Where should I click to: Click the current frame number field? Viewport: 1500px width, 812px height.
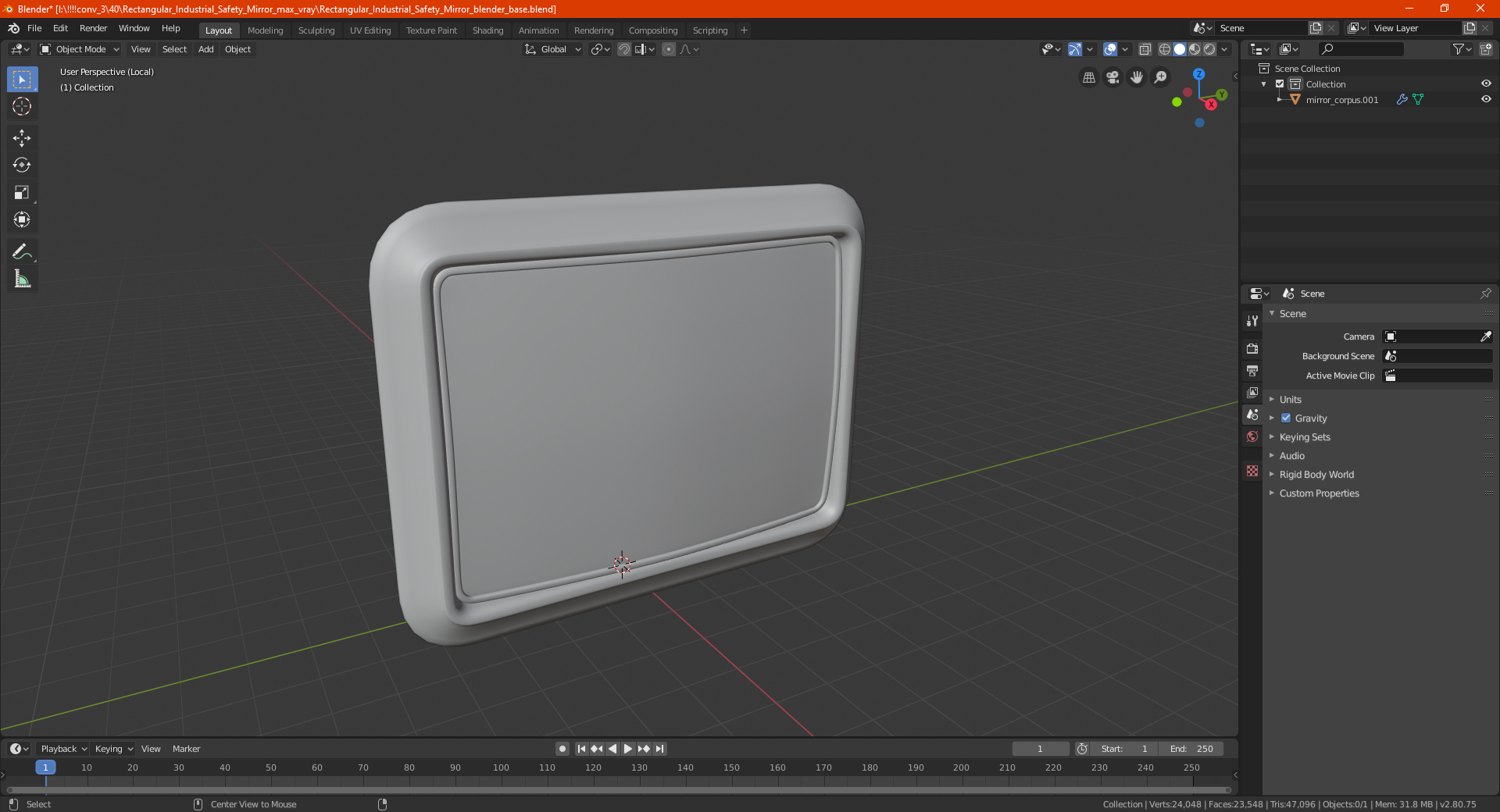(1040, 749)
